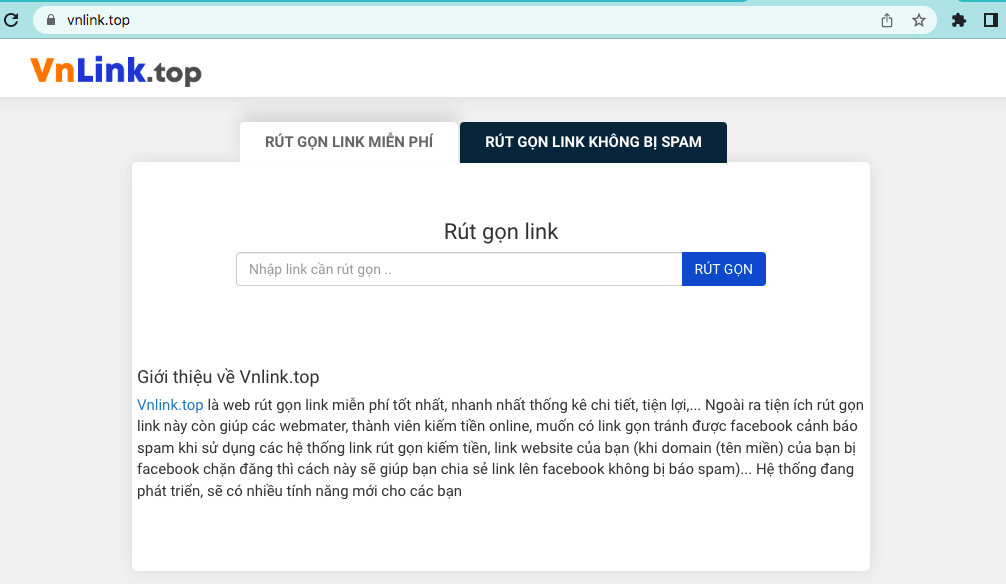Click empty space in the address bar
The width and height of the screenshot is (1006, 584).
[x=500, y=20]
